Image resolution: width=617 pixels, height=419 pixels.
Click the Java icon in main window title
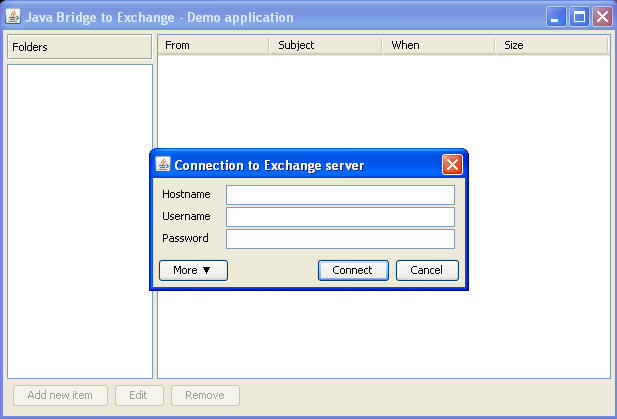[13, 17]
